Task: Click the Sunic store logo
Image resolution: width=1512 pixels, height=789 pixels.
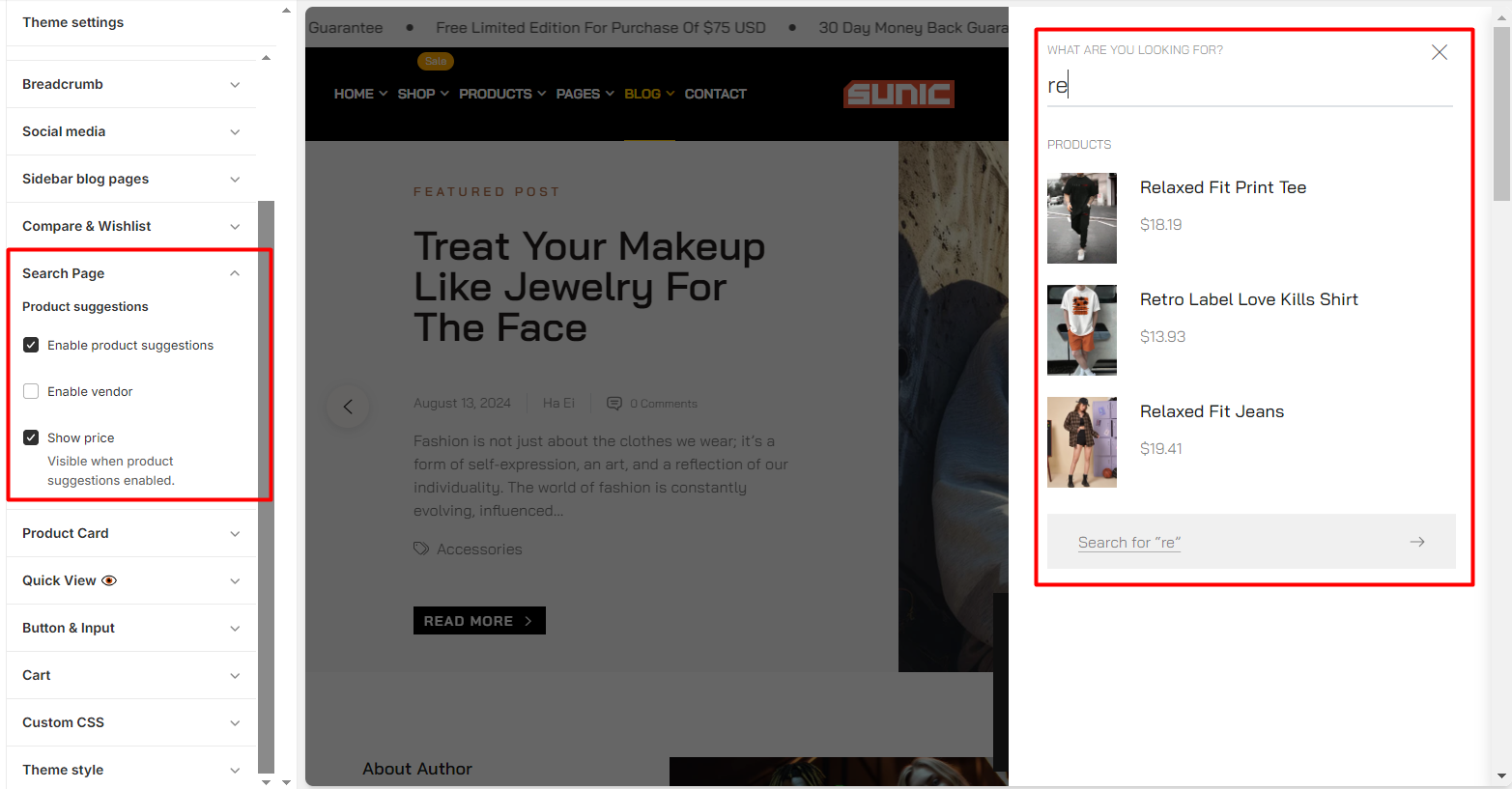Action: tap(899, 94)
